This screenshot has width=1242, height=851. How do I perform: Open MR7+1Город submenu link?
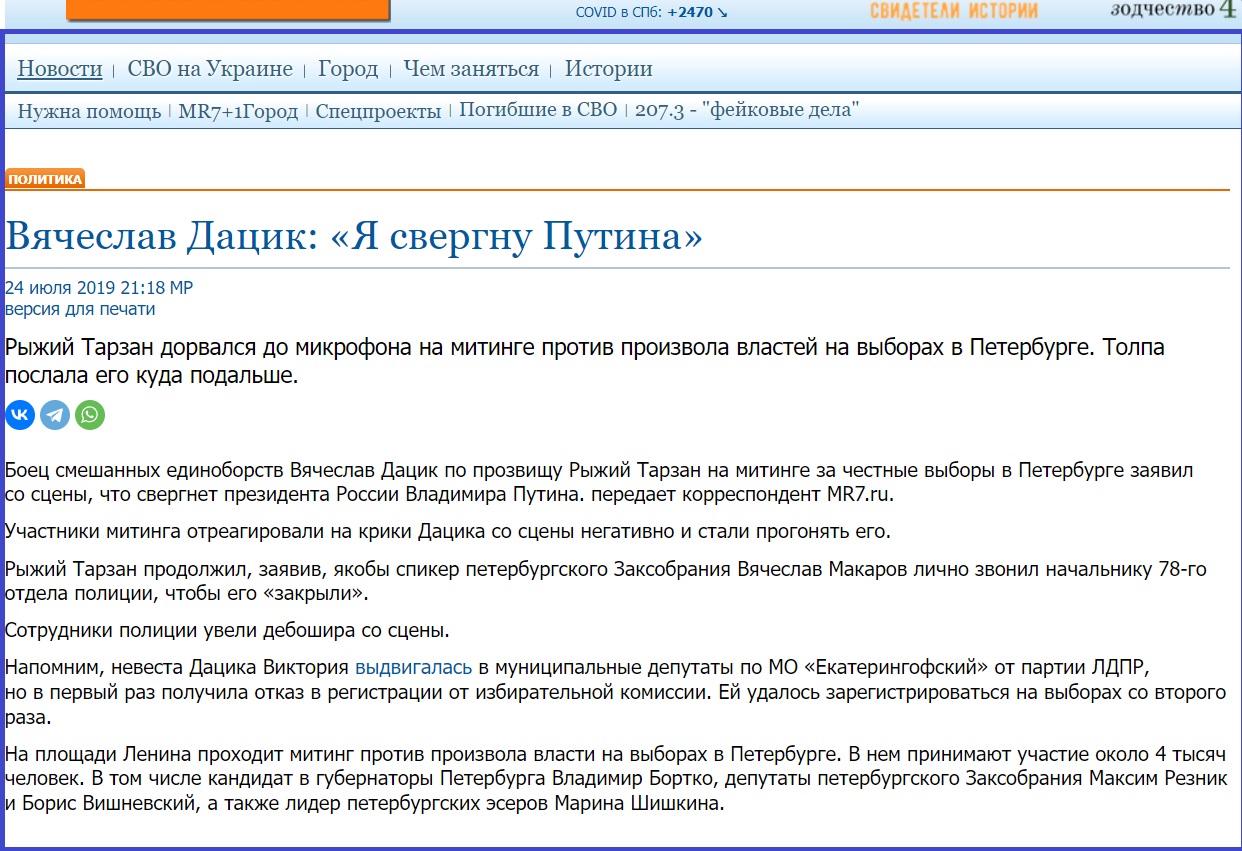(238, 111)
